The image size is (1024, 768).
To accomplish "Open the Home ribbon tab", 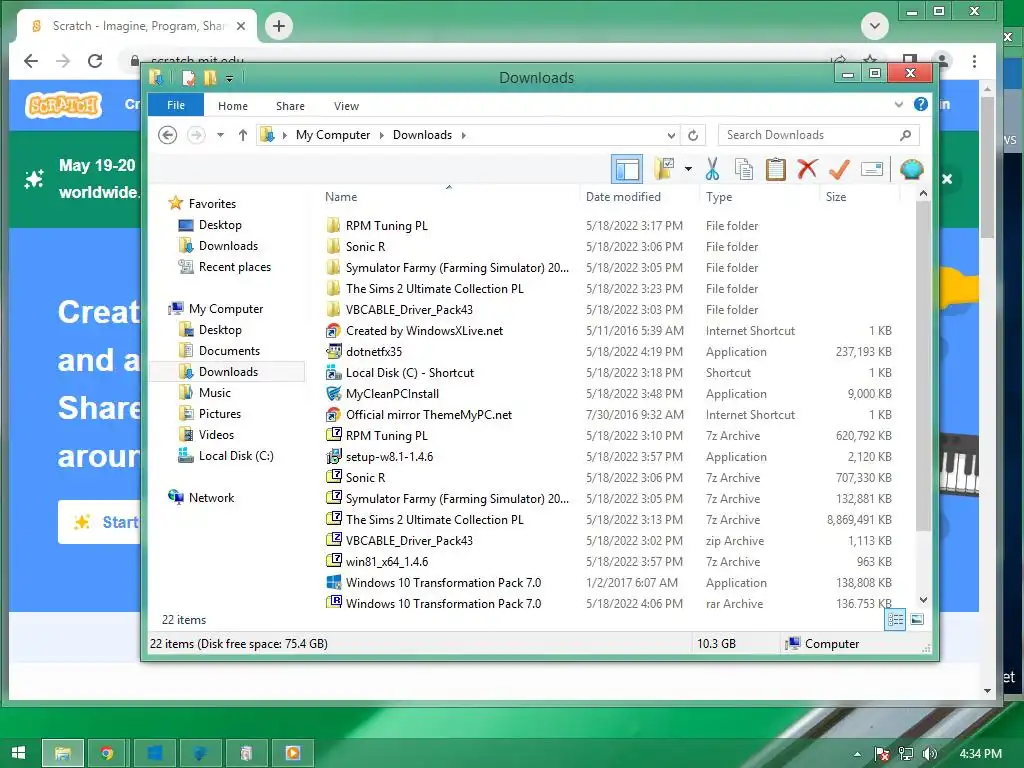I will click(x=232, y=106).
